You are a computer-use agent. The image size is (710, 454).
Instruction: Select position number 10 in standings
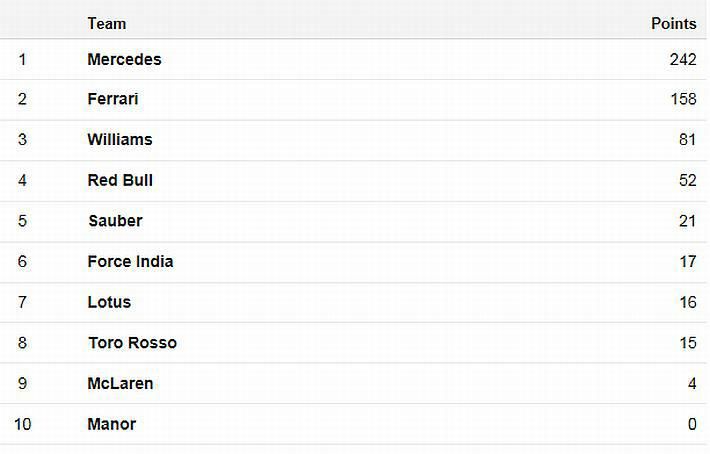[x=22, y=424]
